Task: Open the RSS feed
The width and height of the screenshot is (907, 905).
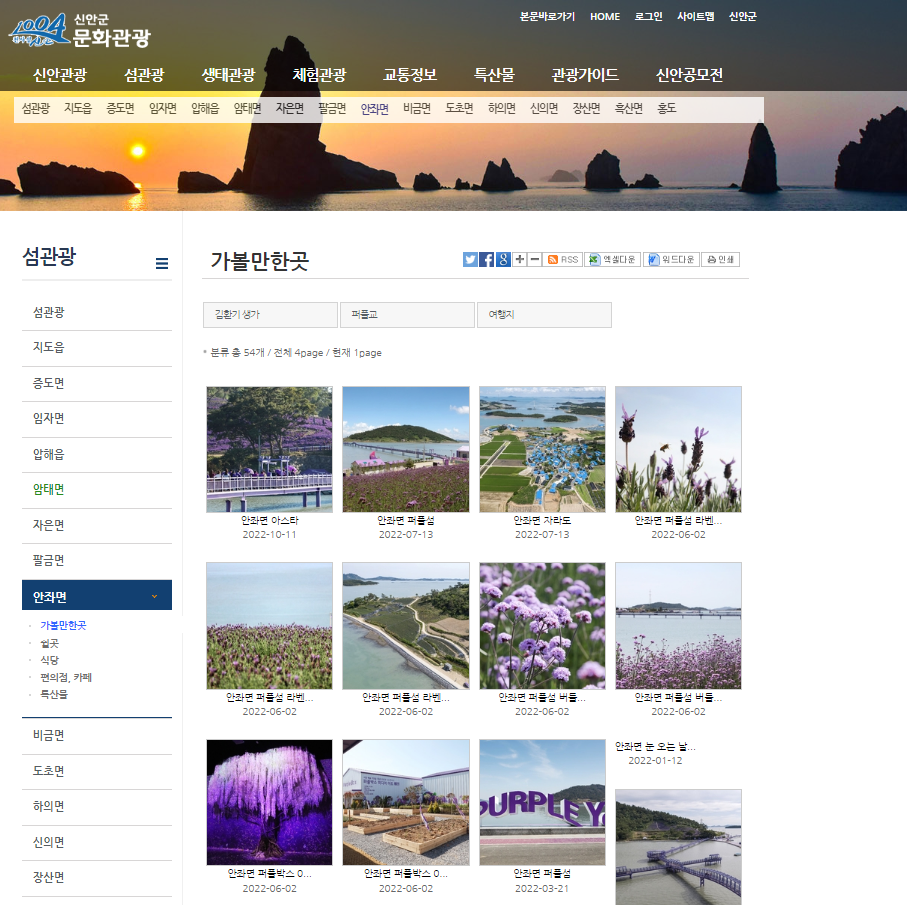Action: click(564, 259)
